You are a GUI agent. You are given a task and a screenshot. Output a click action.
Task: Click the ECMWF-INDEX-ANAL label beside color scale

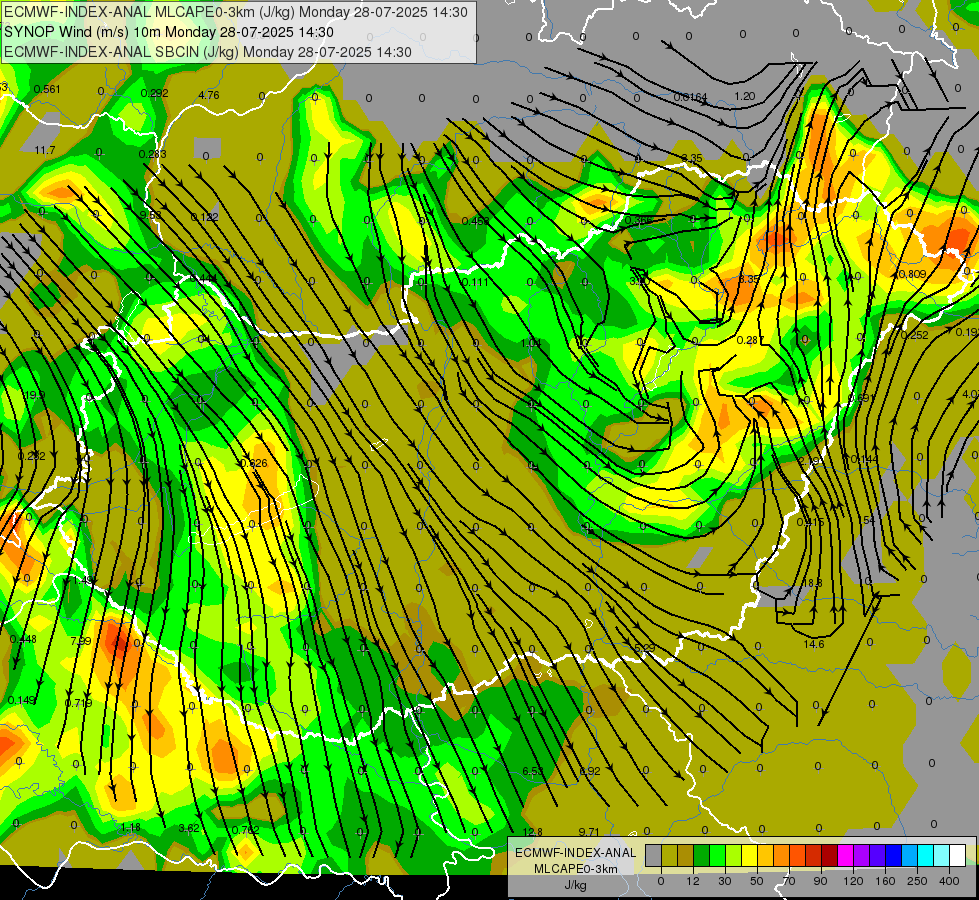pos(576,853)
